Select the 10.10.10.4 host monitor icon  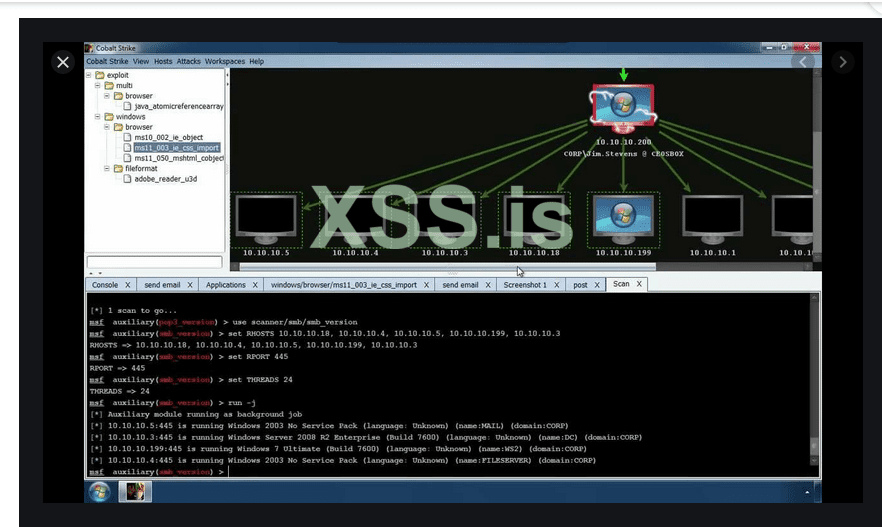[355, 220]
